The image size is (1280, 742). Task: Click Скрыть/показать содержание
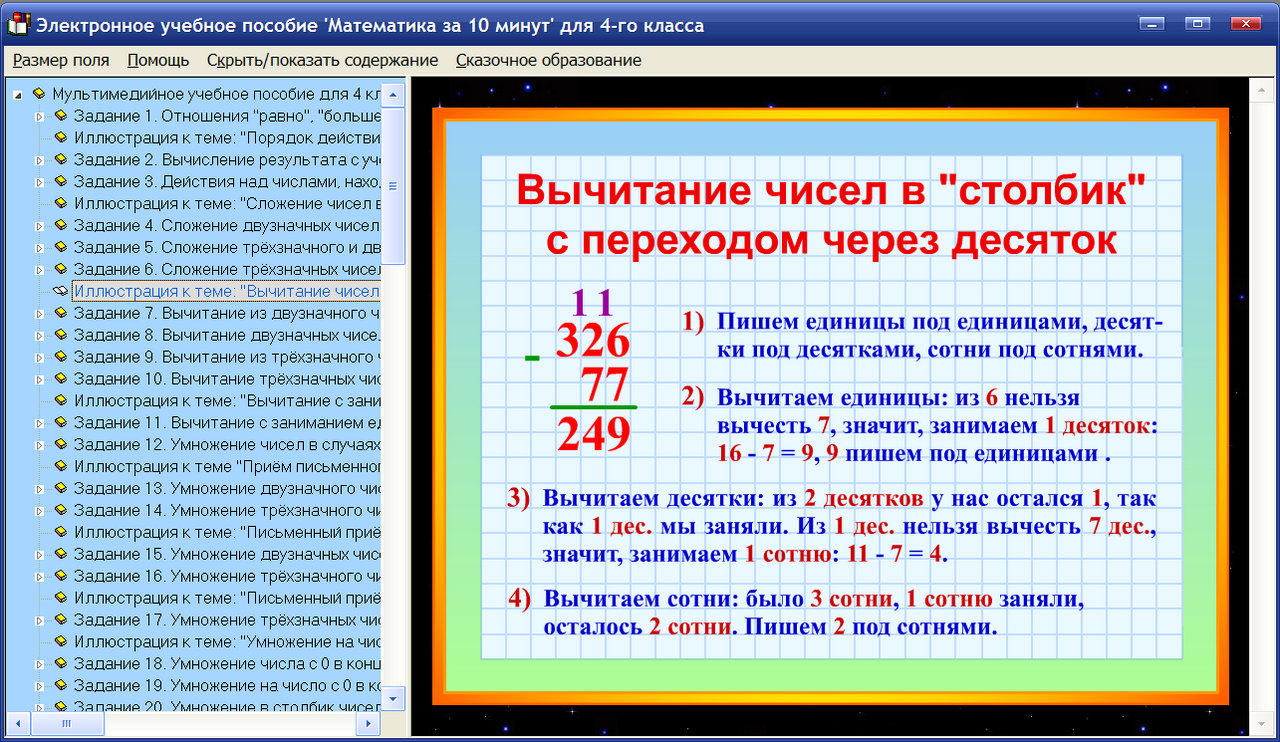[322, 60]
